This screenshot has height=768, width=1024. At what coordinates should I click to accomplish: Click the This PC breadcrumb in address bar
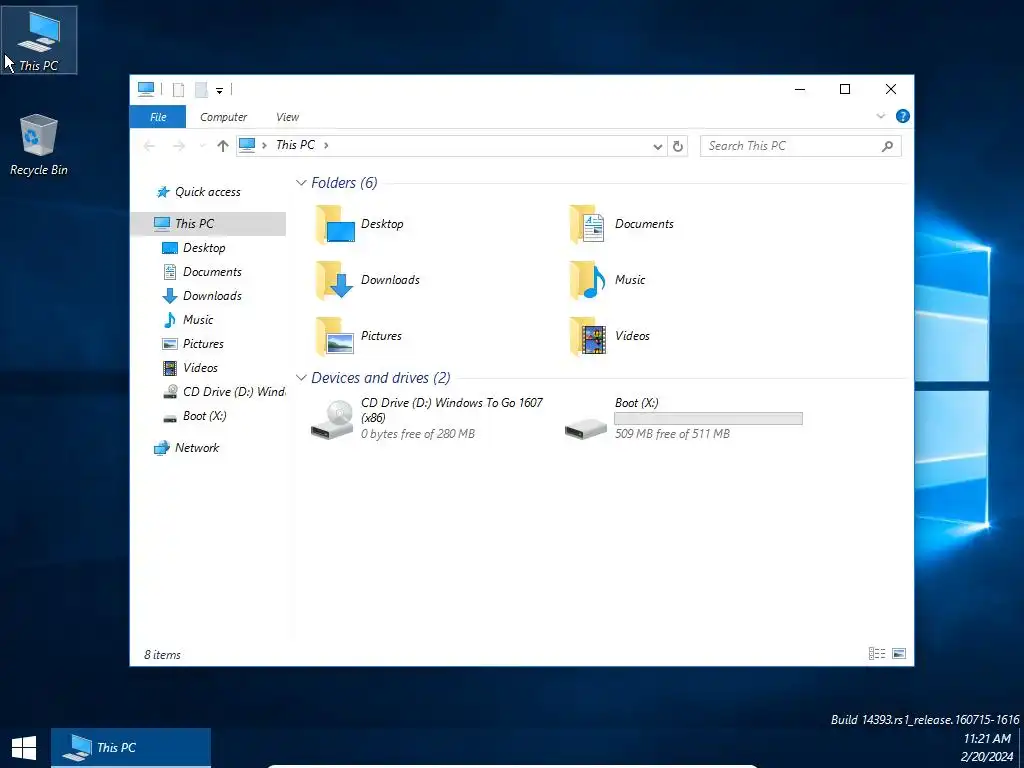click(x=295, y=145)
